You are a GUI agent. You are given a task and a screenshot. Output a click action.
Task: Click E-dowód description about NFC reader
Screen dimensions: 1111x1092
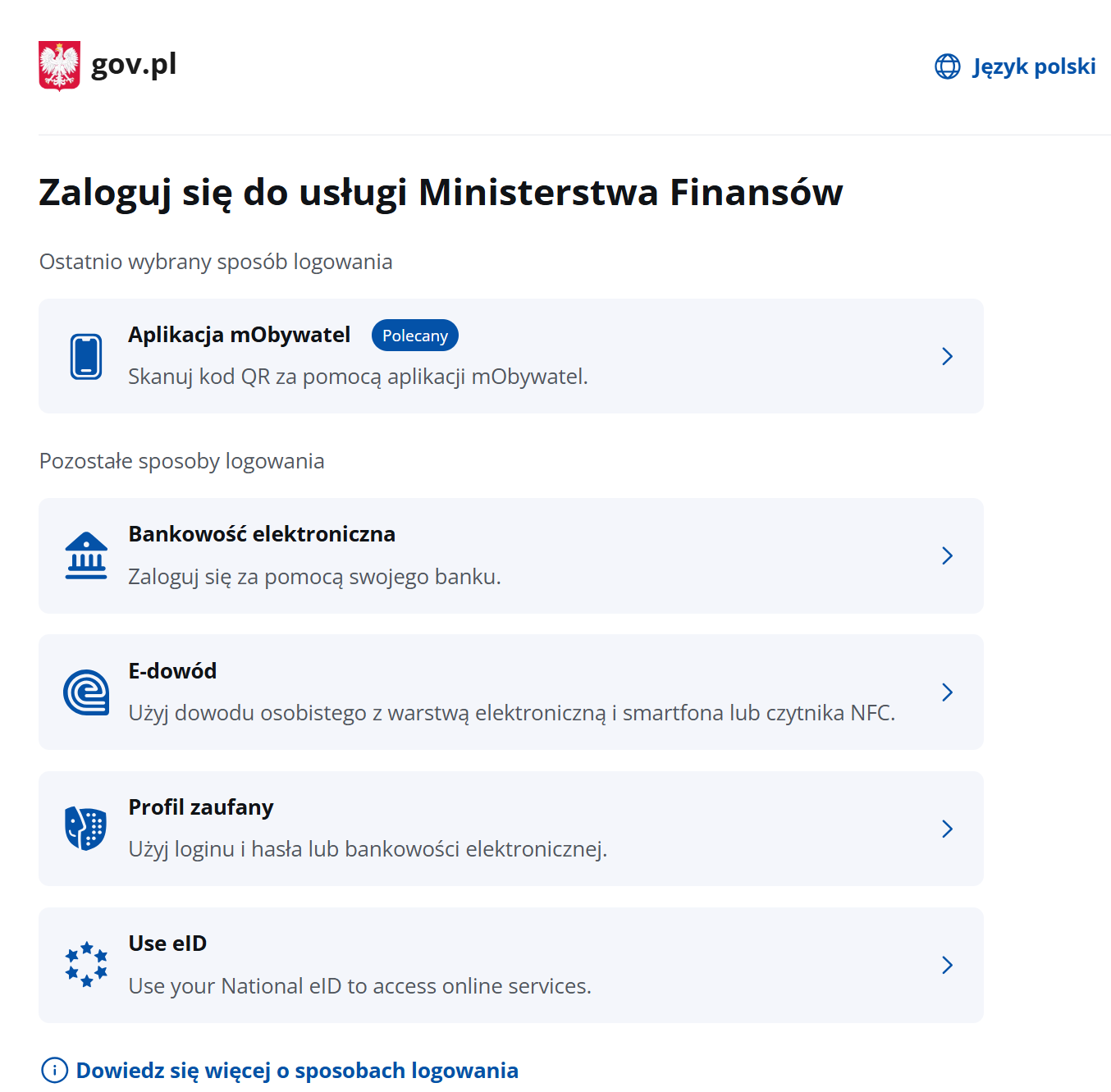pos(512,713)
